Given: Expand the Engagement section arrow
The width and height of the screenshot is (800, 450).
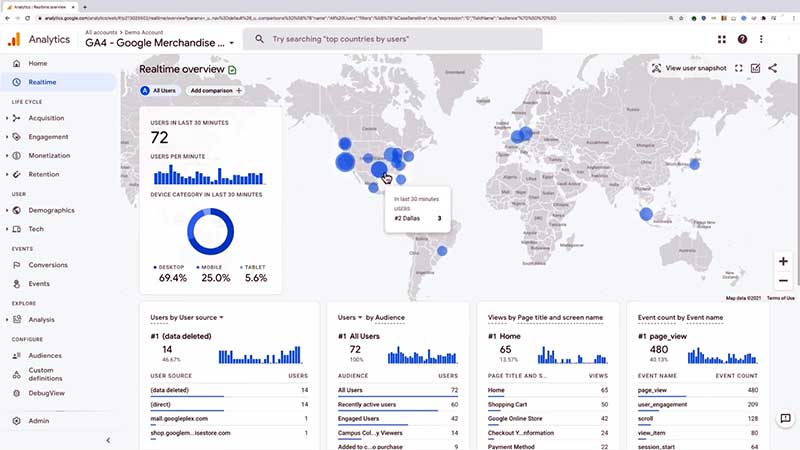Looking at the screenshot, I should [7, 137].
